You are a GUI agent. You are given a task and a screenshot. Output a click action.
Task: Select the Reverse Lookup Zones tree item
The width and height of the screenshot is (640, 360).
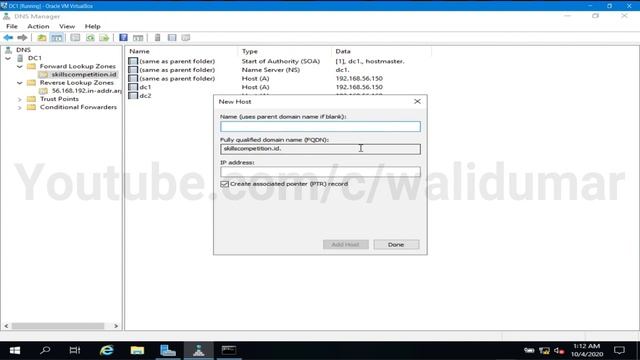(x=77, y=82)
